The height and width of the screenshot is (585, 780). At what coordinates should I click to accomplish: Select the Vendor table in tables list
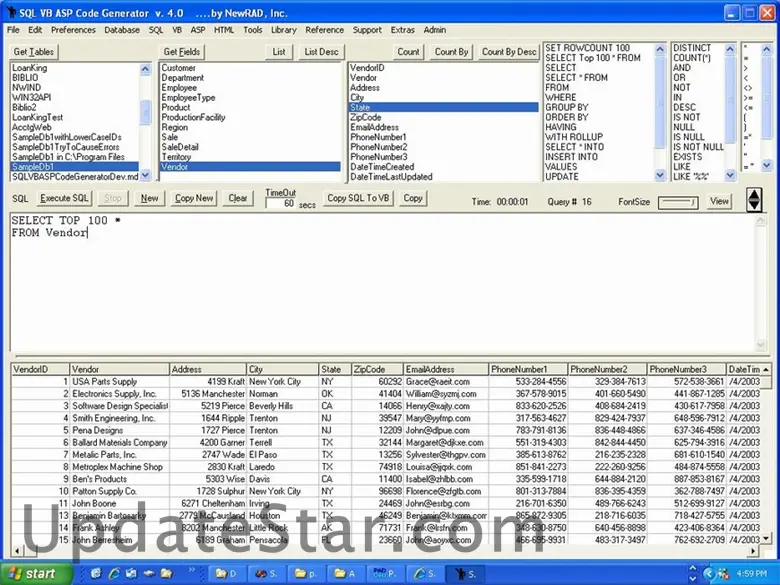point(250,167)
